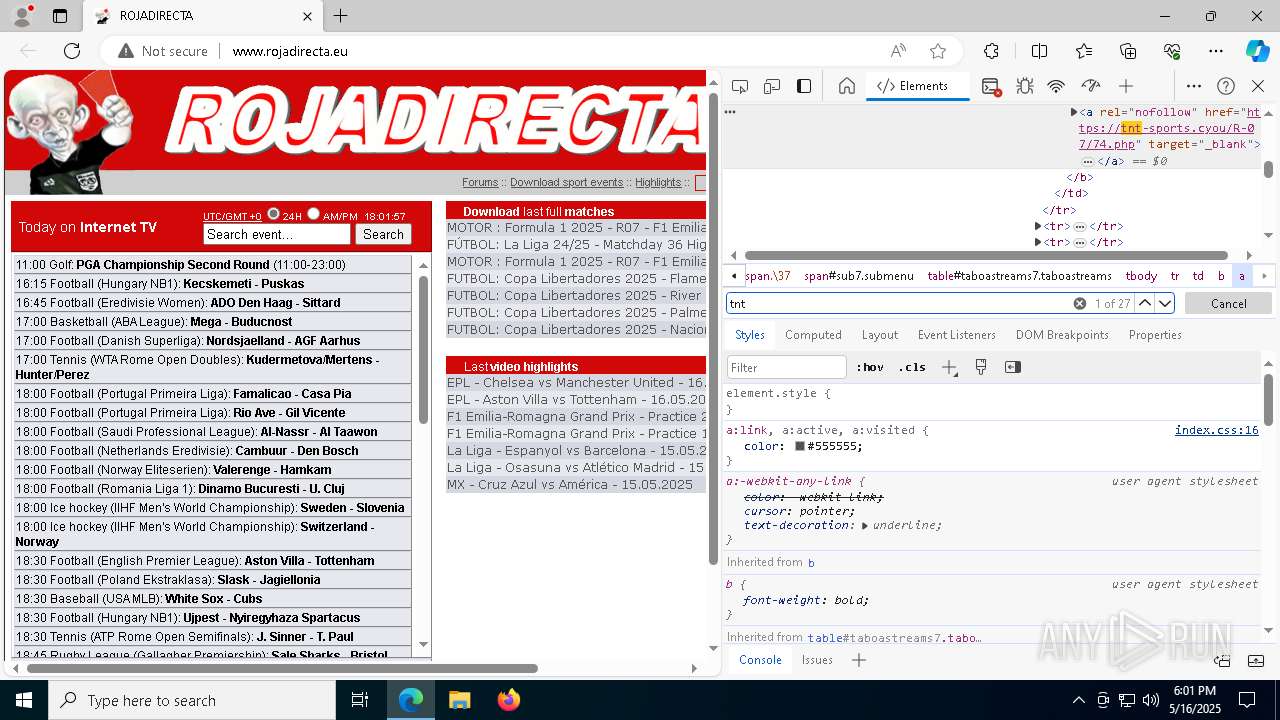
Task: Add new style rule plus icon
Action: pos(949,367)
